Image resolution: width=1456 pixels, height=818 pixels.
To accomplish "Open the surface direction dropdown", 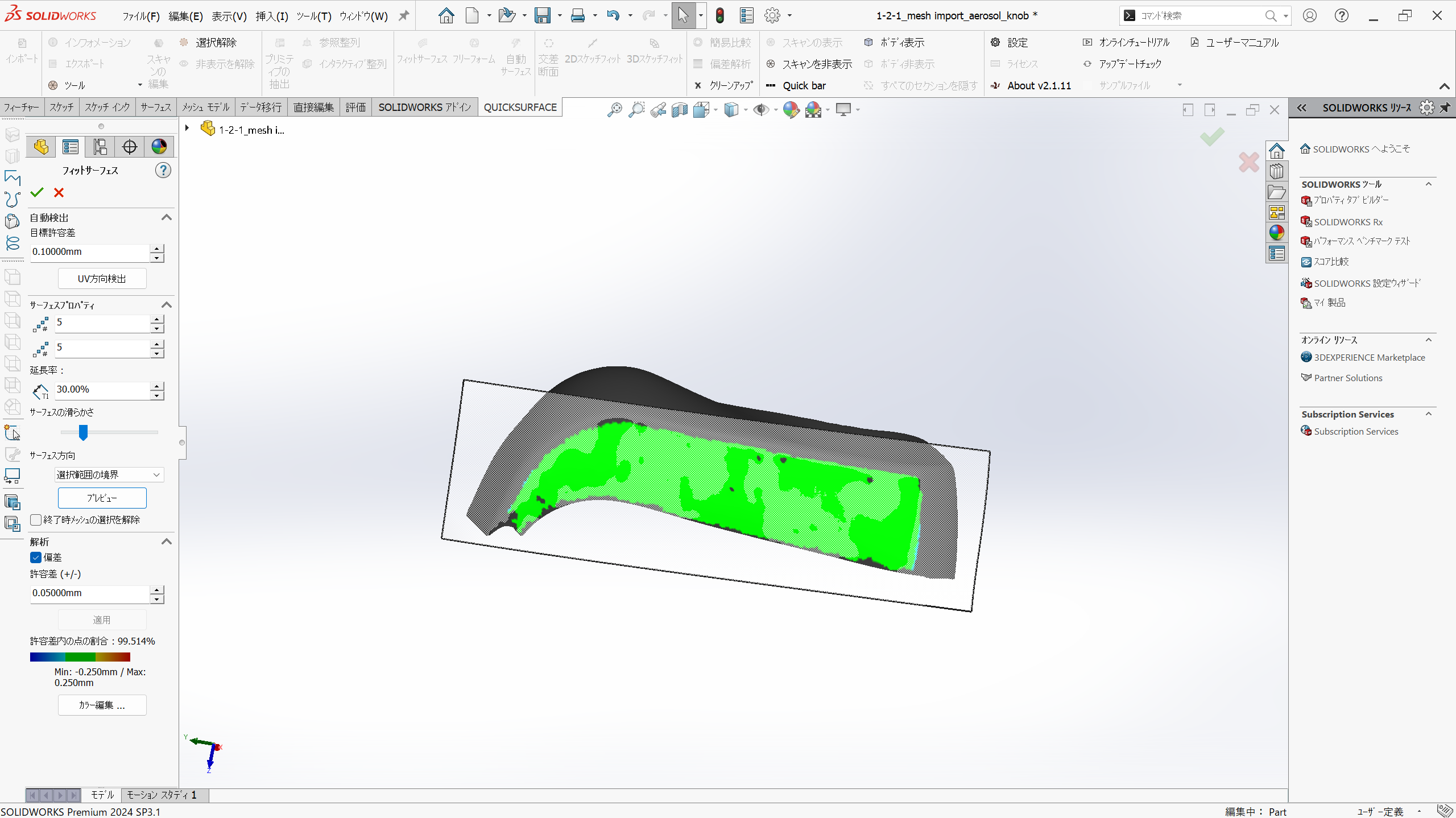I will click(109, 474).
